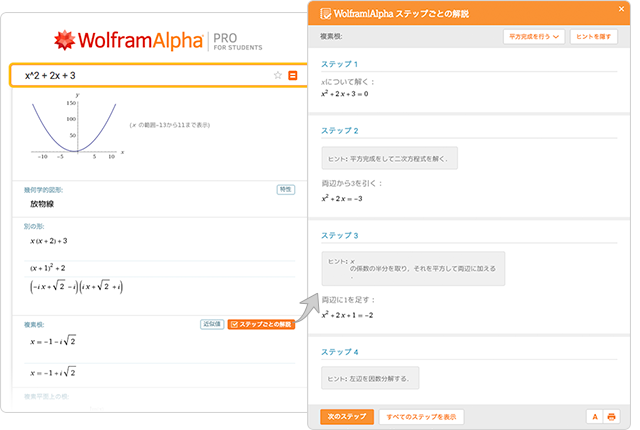
Task: Click the orange ステップごとの解説 button
Action: (x=261, y=324)
